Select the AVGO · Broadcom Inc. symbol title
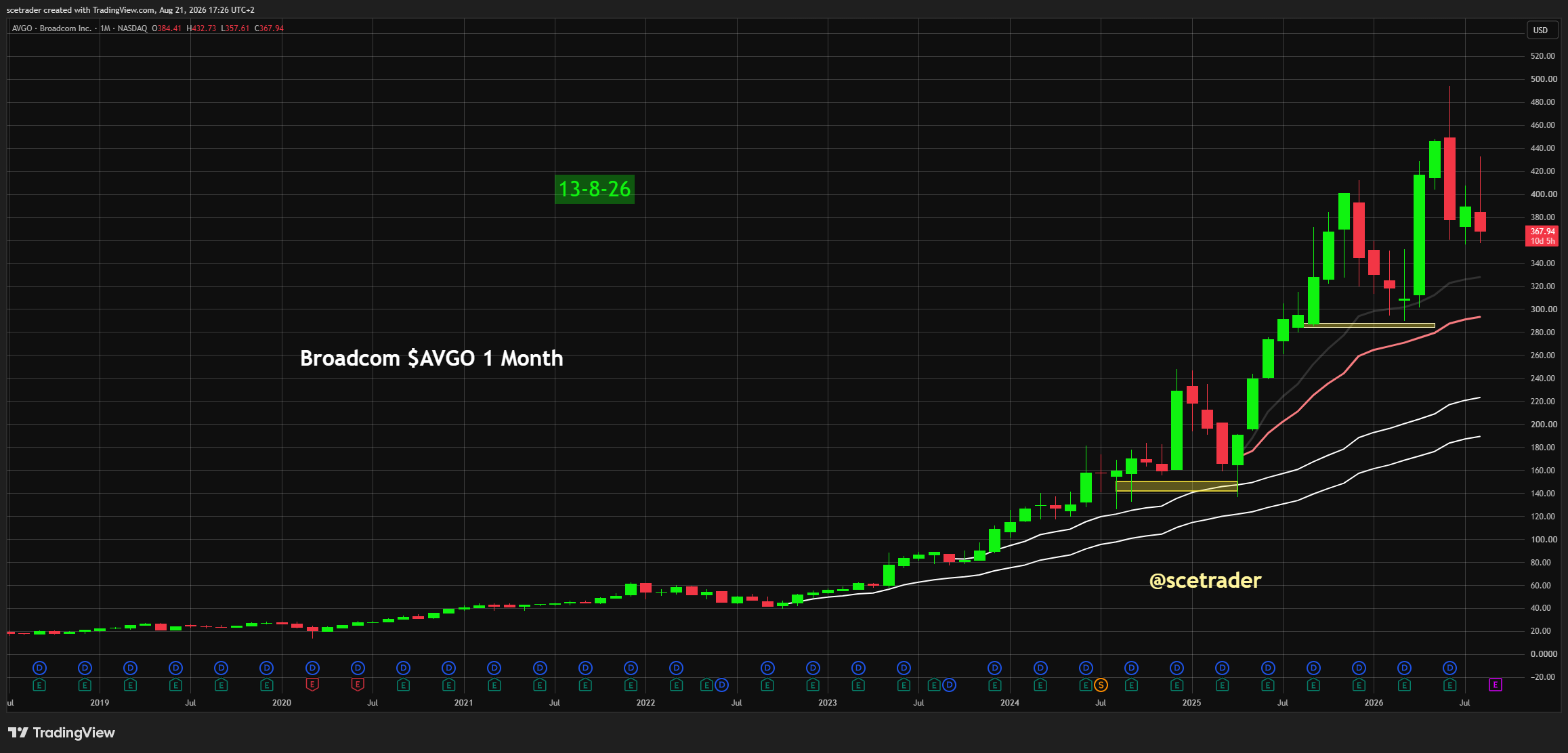Viewport: 1568px width, 753px height. (x=51, y=28)
